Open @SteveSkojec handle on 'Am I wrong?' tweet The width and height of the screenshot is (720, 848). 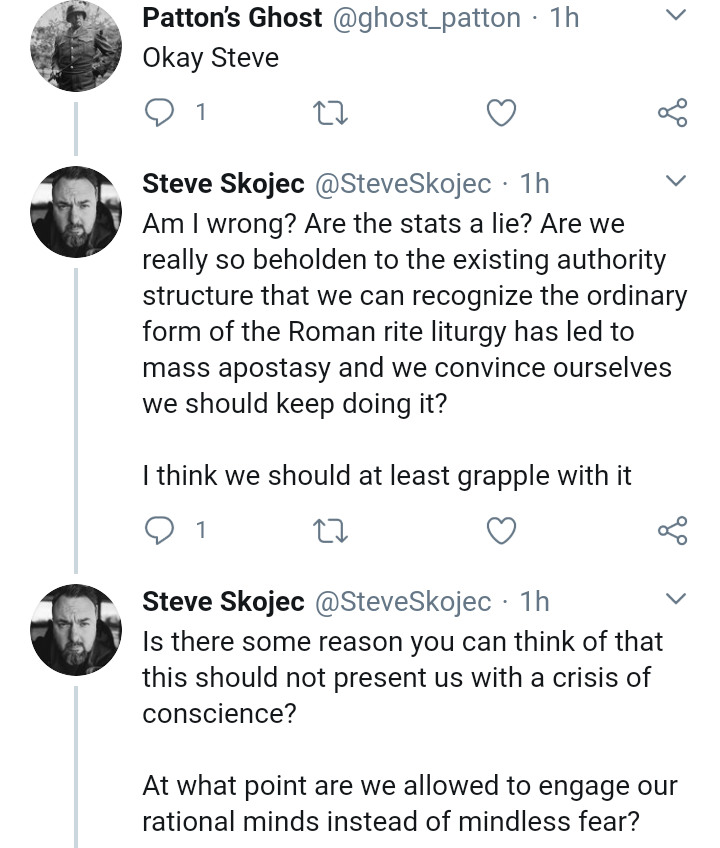coord(403,184)
